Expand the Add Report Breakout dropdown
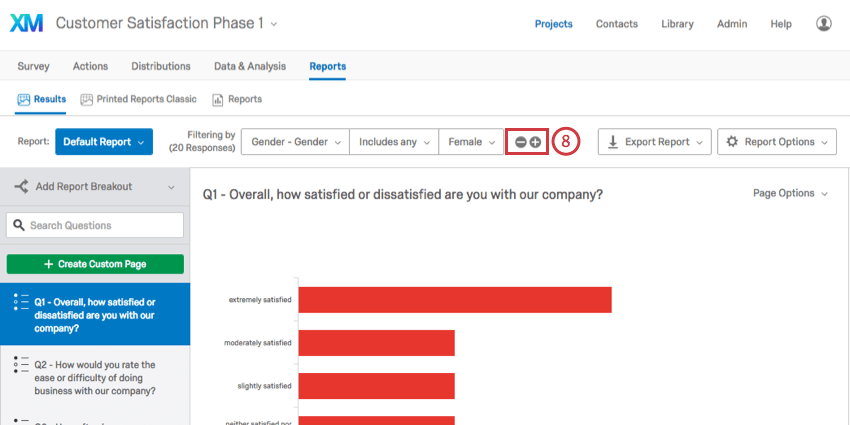The image size is (850, 425). (171, 187)
